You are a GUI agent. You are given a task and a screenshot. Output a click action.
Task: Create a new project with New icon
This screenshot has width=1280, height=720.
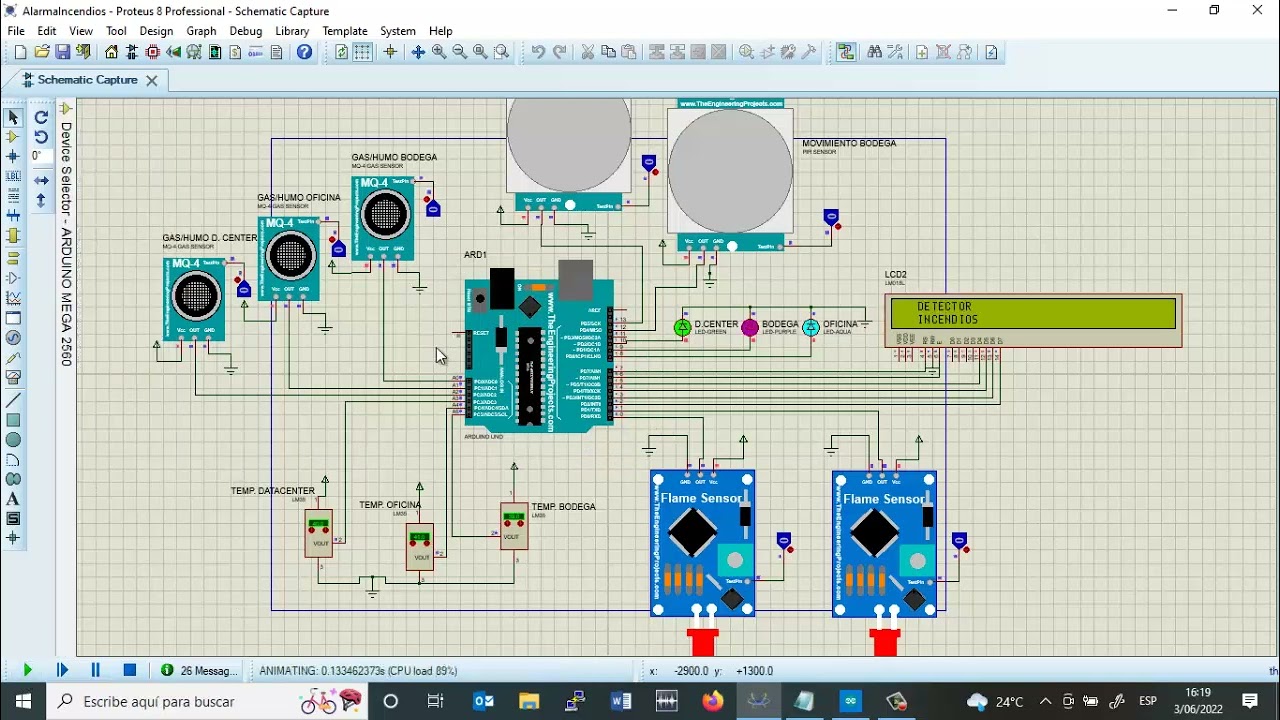click(x=20, y=52)
